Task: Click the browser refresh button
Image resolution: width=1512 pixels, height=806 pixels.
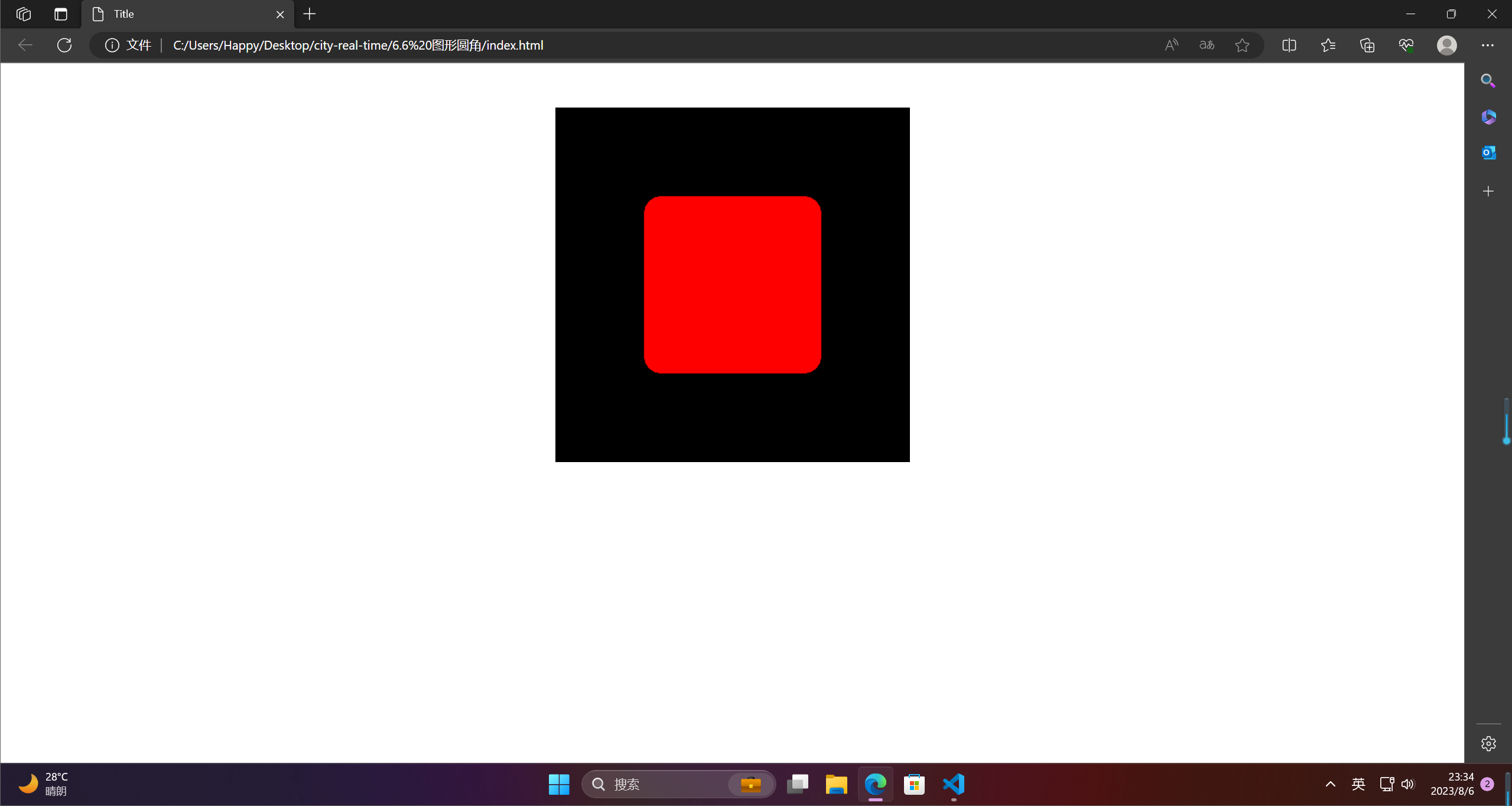Action: point(64,45)
